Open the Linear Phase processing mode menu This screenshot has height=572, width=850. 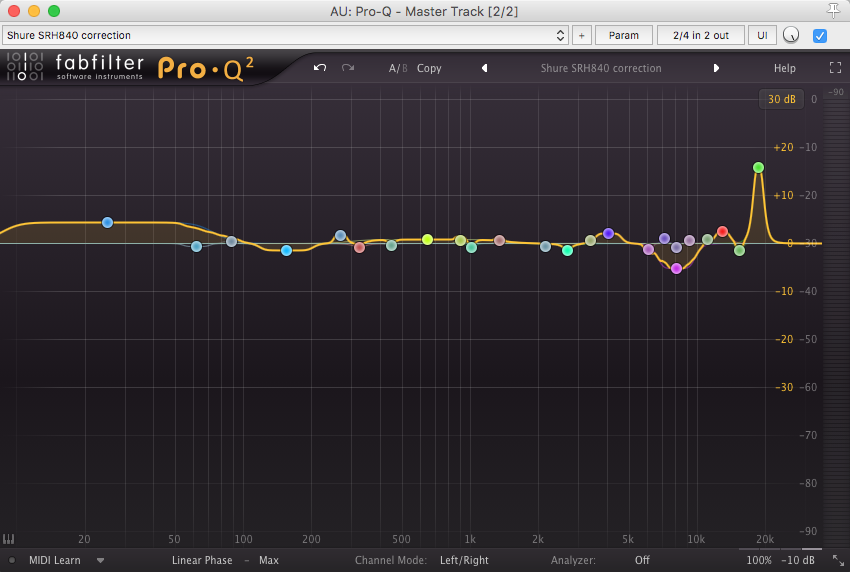point(202,560)
